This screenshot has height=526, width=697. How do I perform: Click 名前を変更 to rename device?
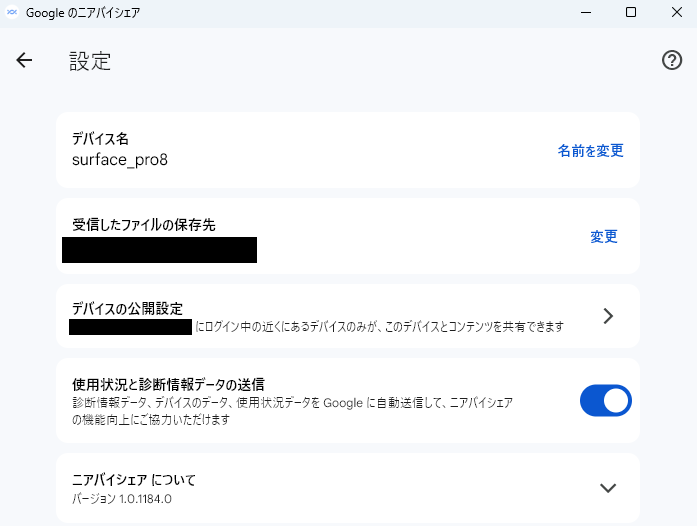click(590, 151)
